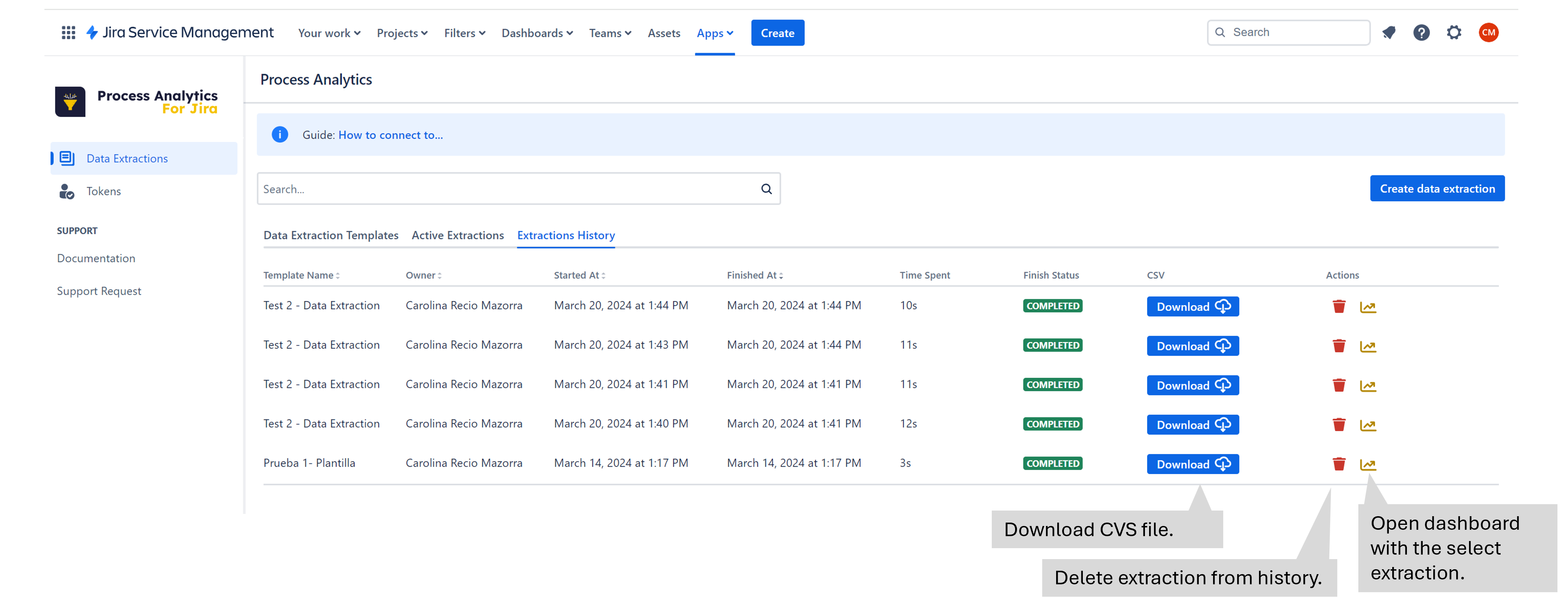Download CSV for Prueba 1- Plantilla

click(1192, 464)
